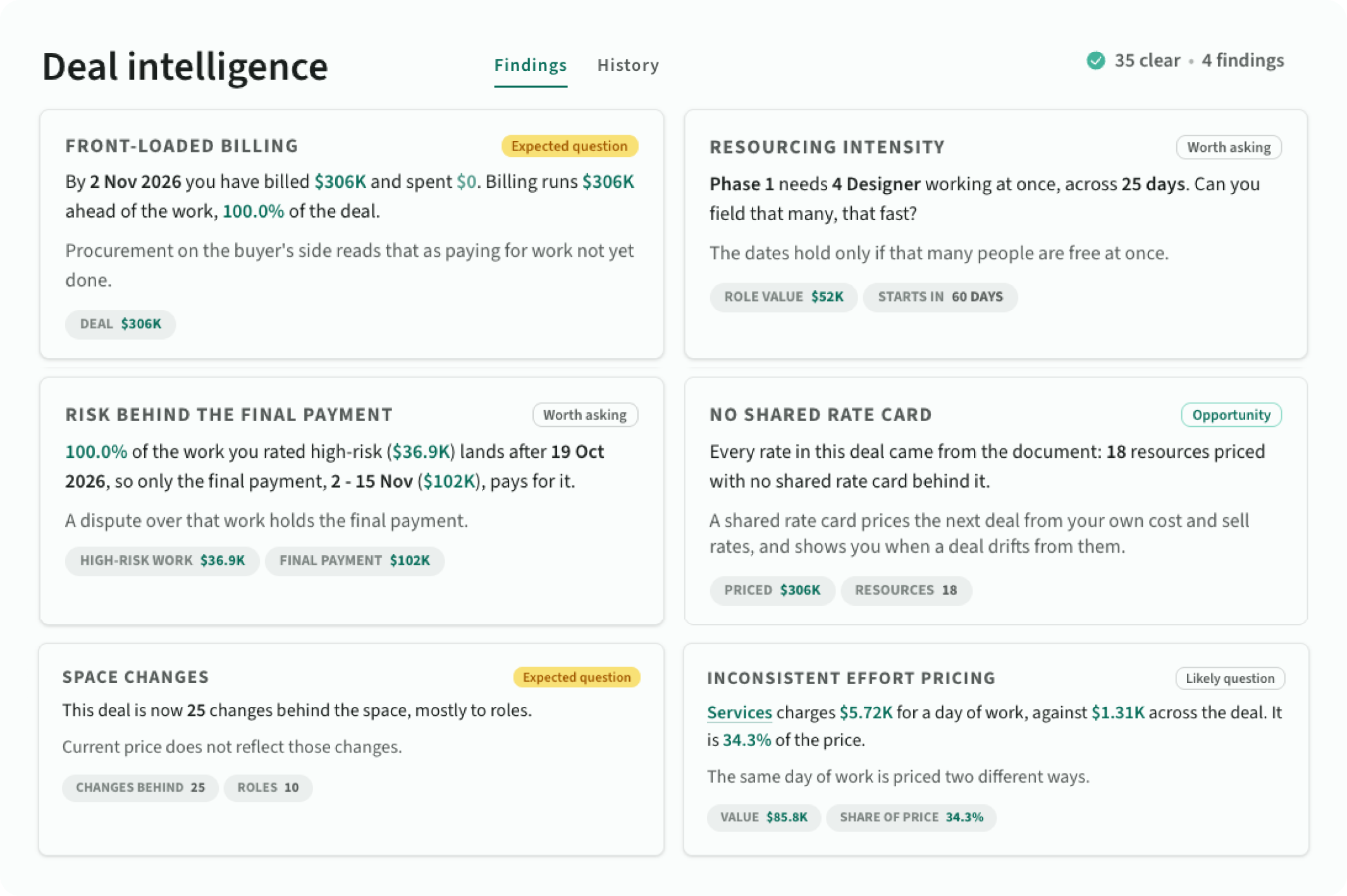Click the SPACE CHANGES card heading
This screenshot has width=1347, height=896.
(x=135, y=677)
